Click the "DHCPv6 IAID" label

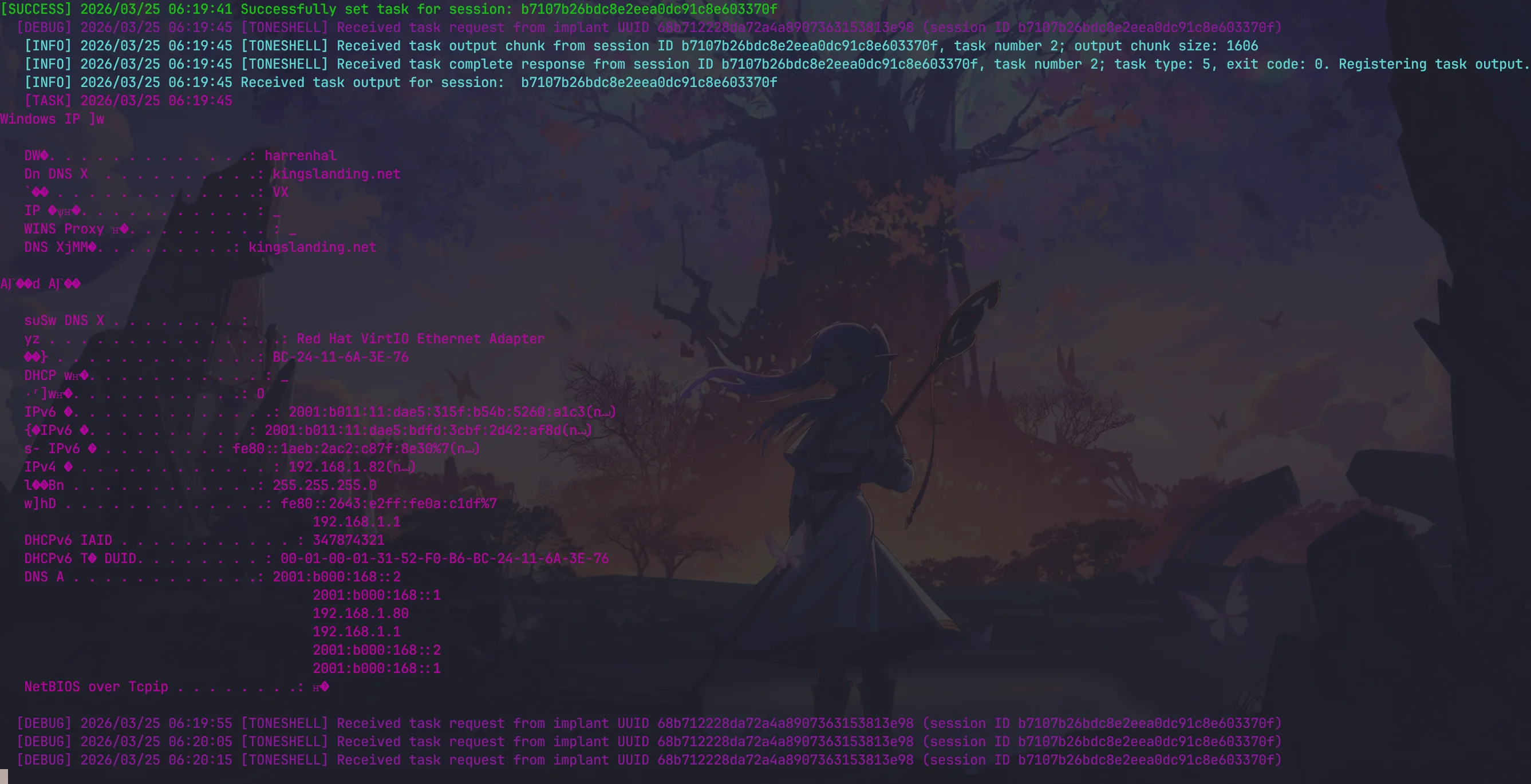click(x=68, y=540)
